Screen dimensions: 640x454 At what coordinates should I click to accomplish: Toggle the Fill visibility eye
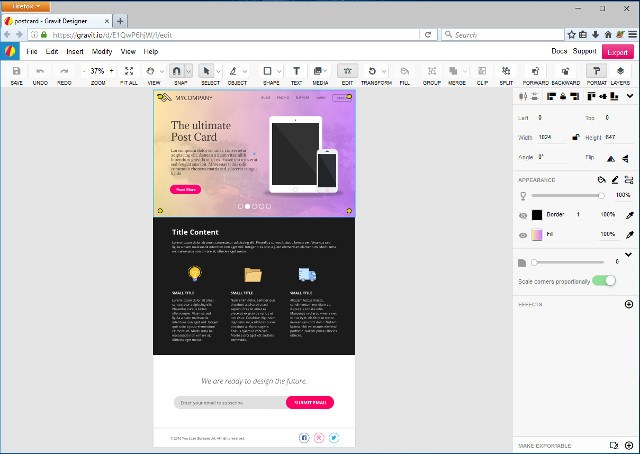(x=522, y=234)
